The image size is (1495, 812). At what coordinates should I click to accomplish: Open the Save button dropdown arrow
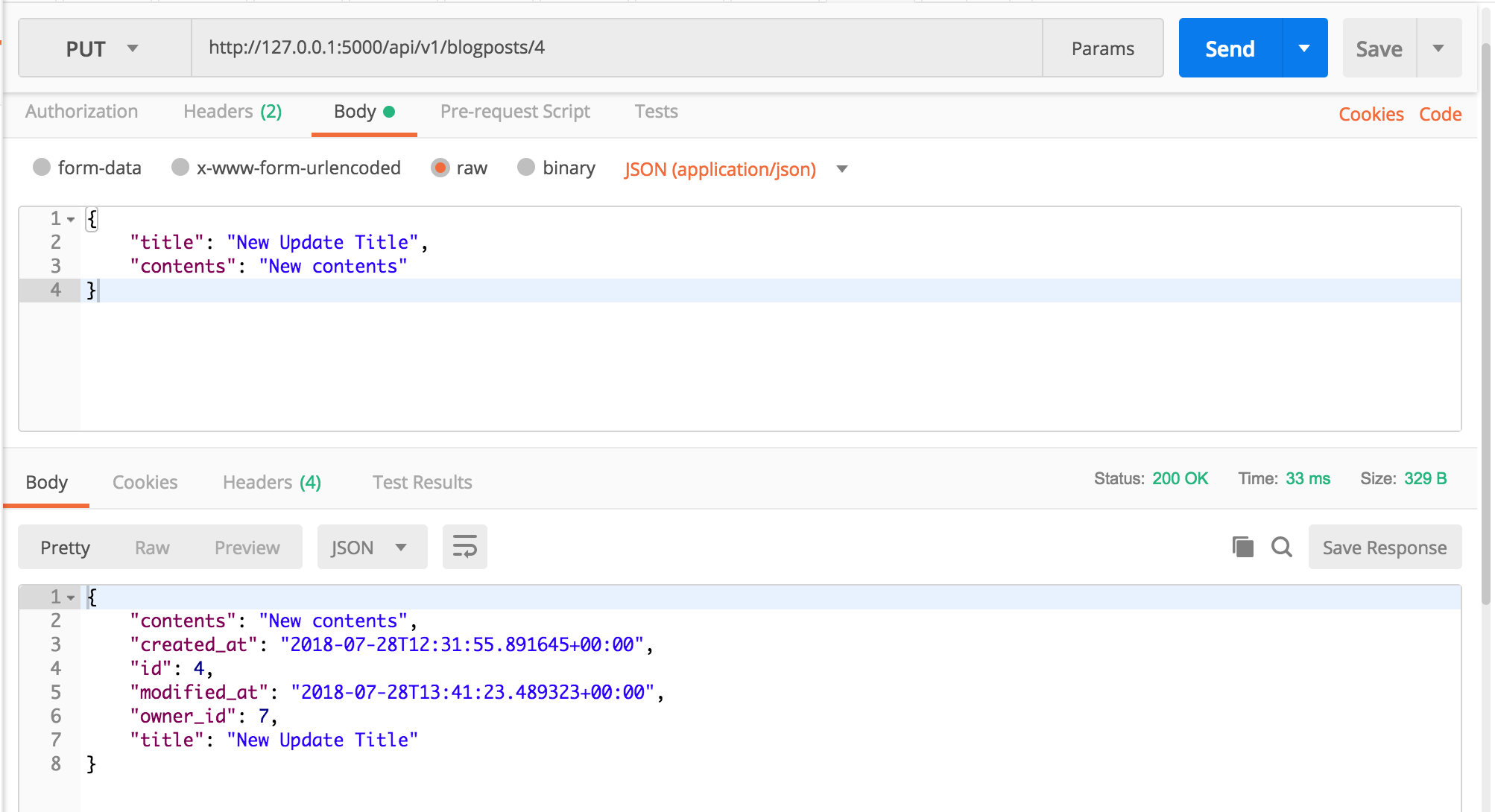tap(1438, 48)
